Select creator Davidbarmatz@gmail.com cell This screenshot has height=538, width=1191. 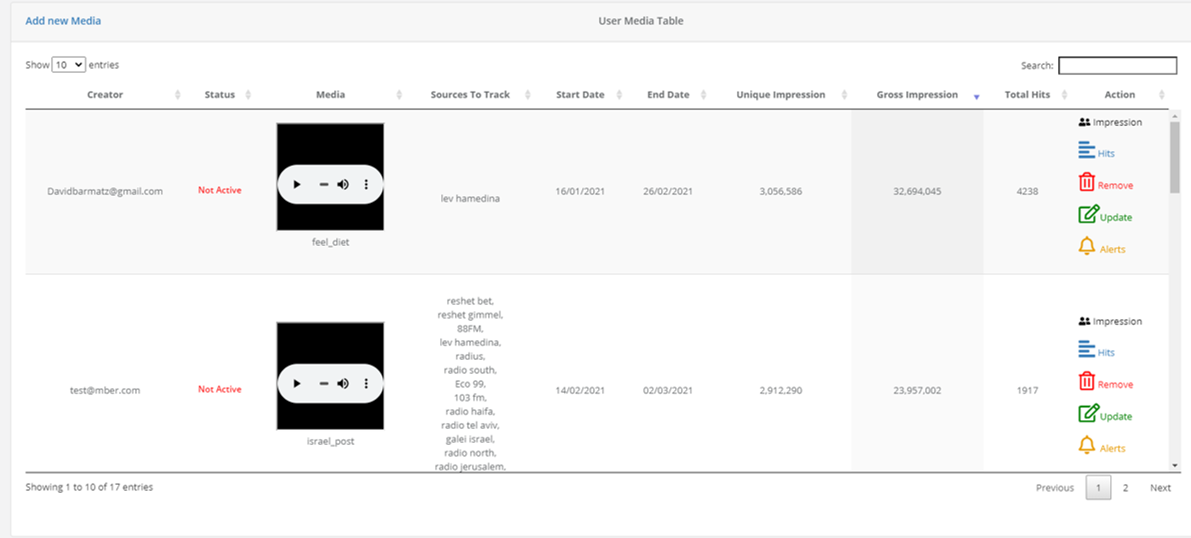105,191
